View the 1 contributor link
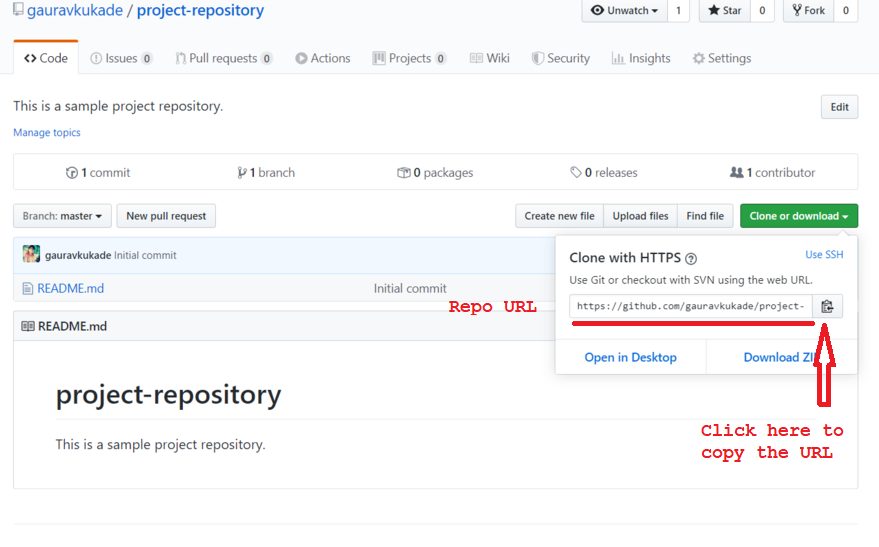879x547 pixels. point(772,173)
